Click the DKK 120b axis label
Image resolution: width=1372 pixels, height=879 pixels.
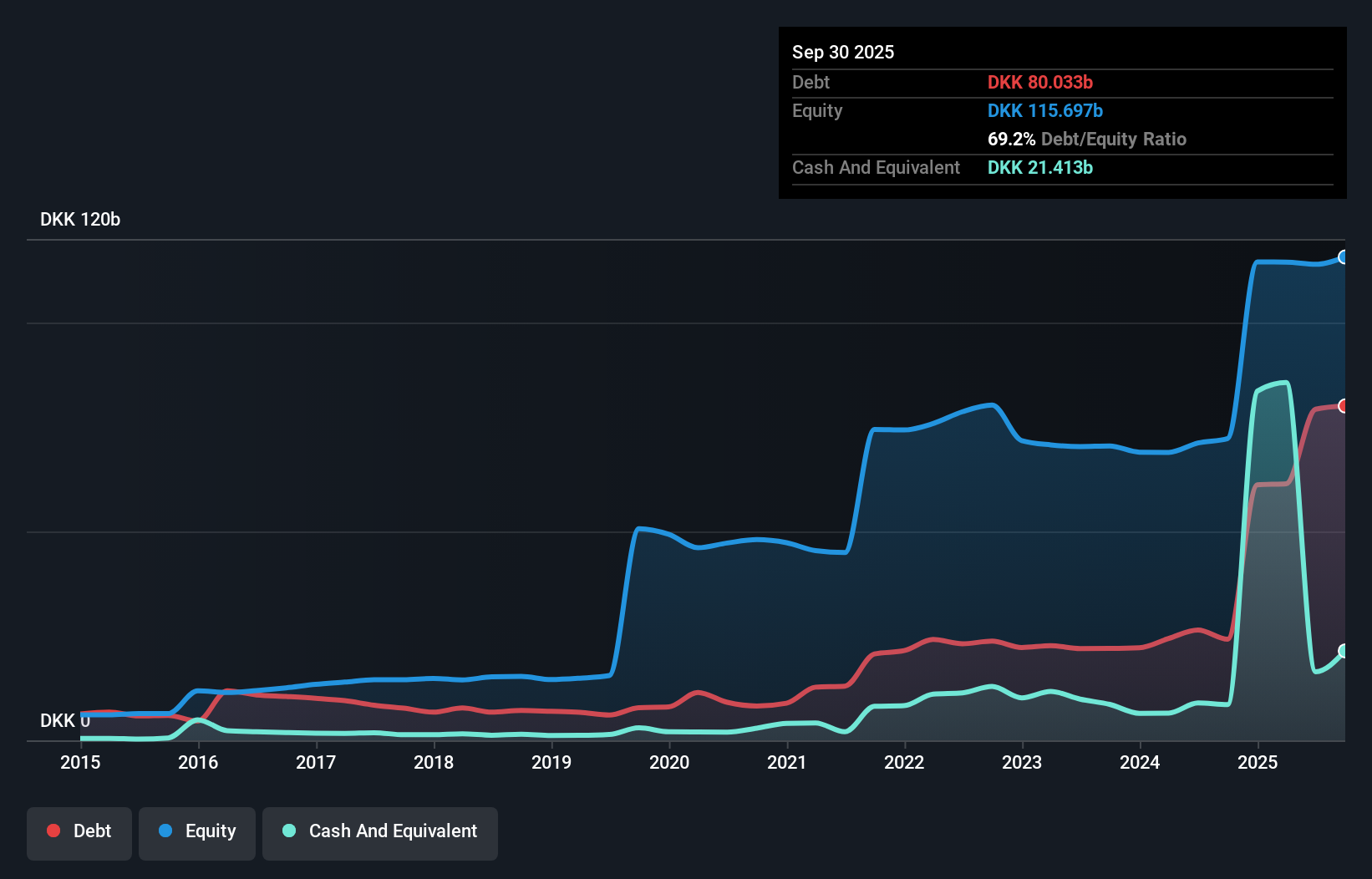pyautogui.click(x=79, y=219)
